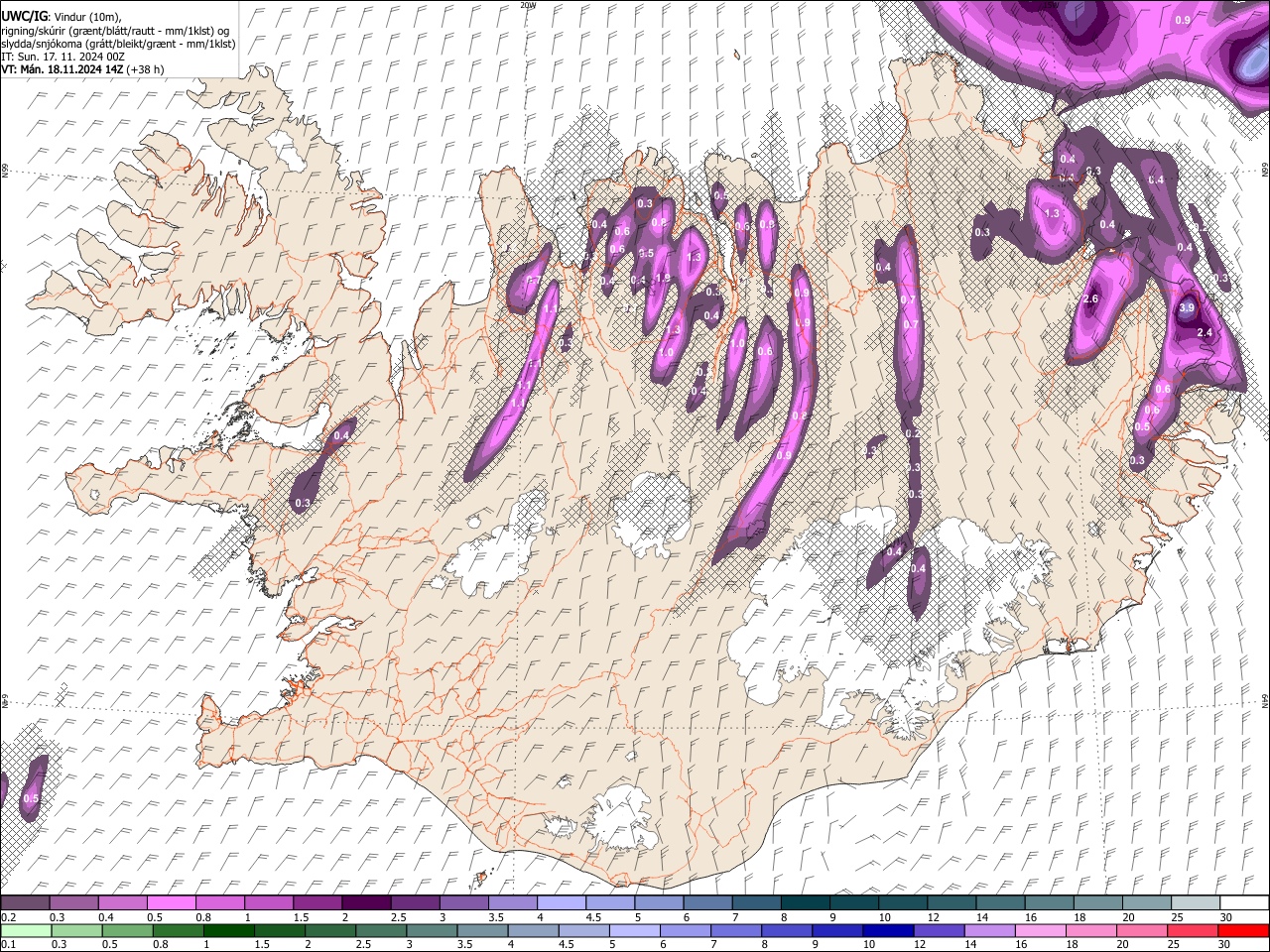Click the 'VT: Mán. 18.11.2024 14Z (+38 h)' line

pyautogui.click(x=82, y=69)
